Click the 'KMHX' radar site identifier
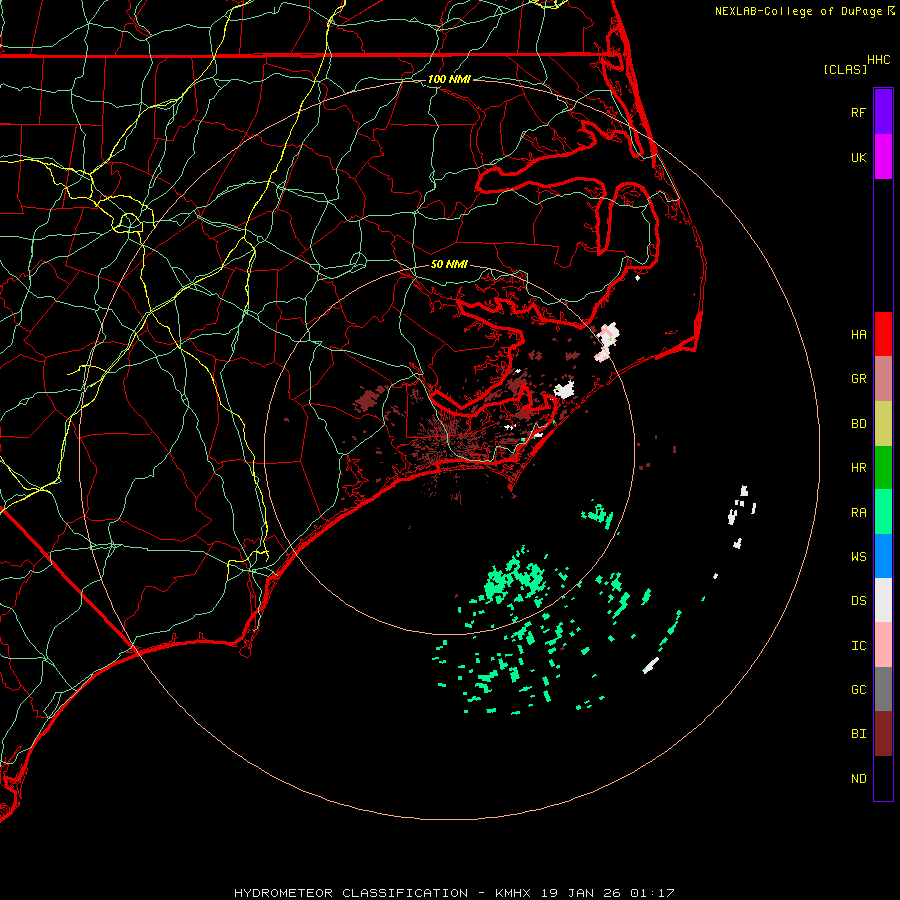Screen dimensions: 900x900 (x=513, y=893)
